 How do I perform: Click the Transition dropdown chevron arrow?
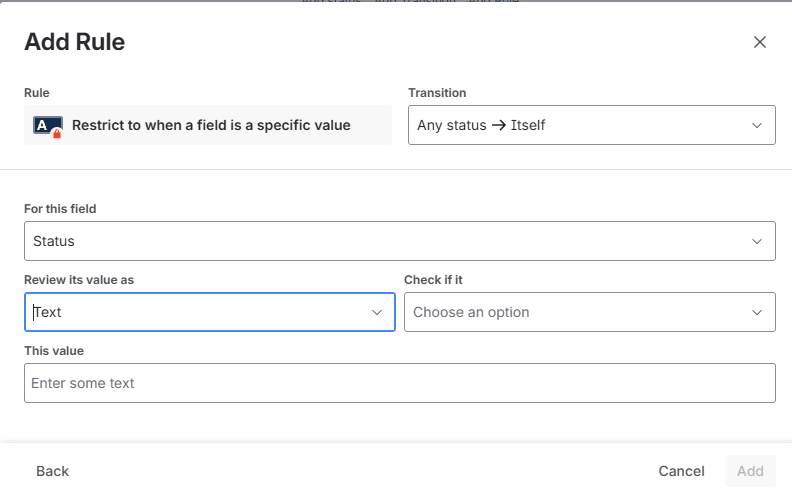click(x=757, y=125)
